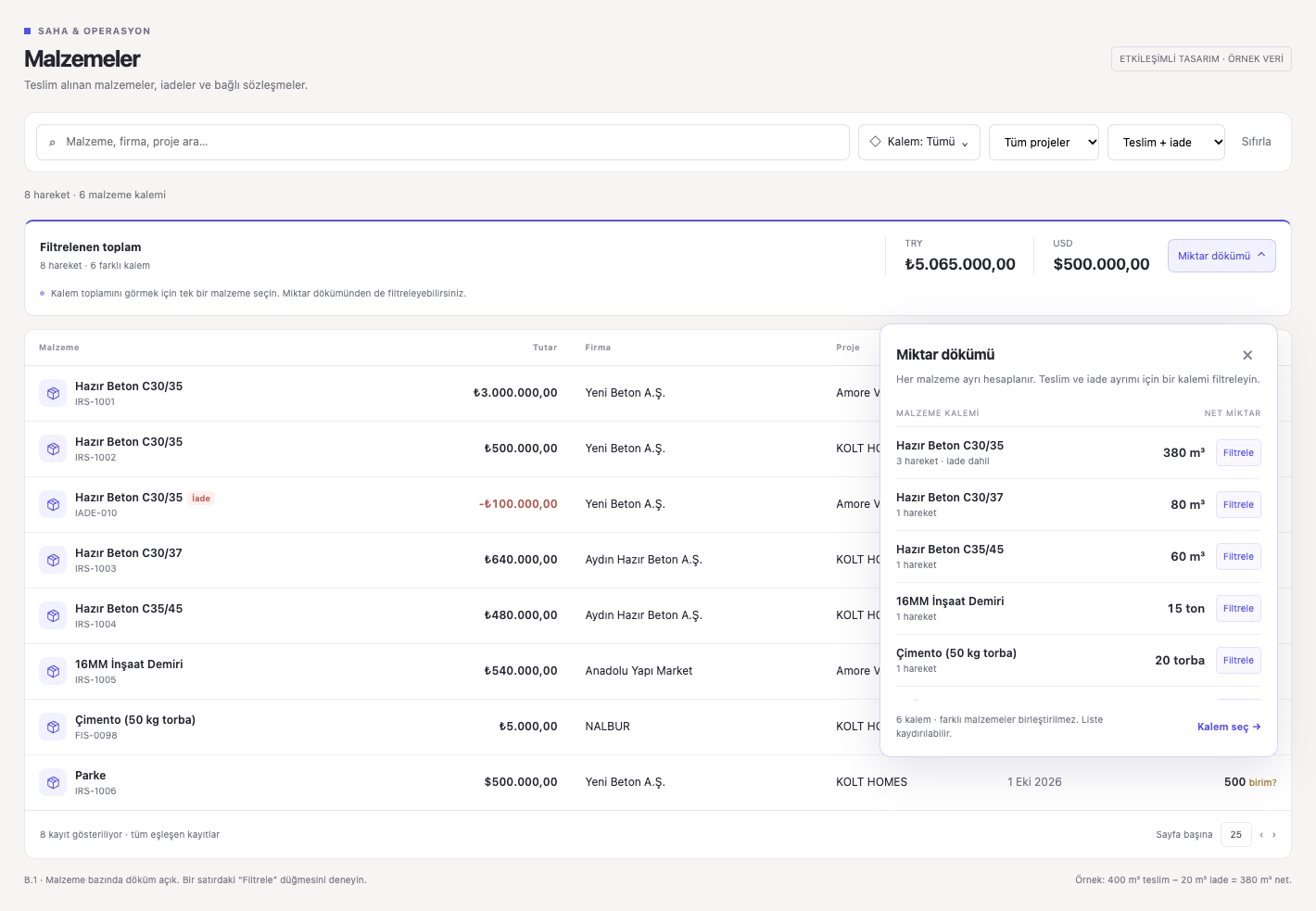This screenshot has width=1316, height=911.
Task: Click the package icon for IRS-1001 row
Action: [x=53, y=393]
